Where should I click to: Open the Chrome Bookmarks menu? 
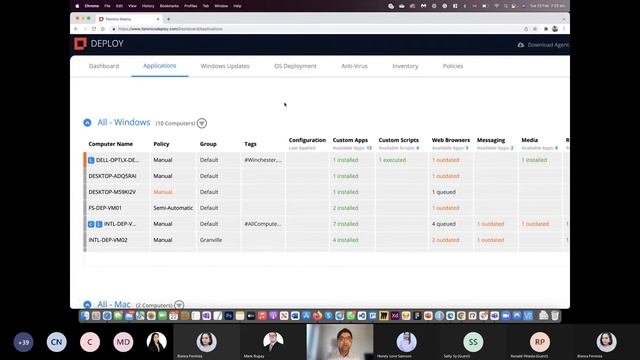pyautogui.click(x=169, y=6)
